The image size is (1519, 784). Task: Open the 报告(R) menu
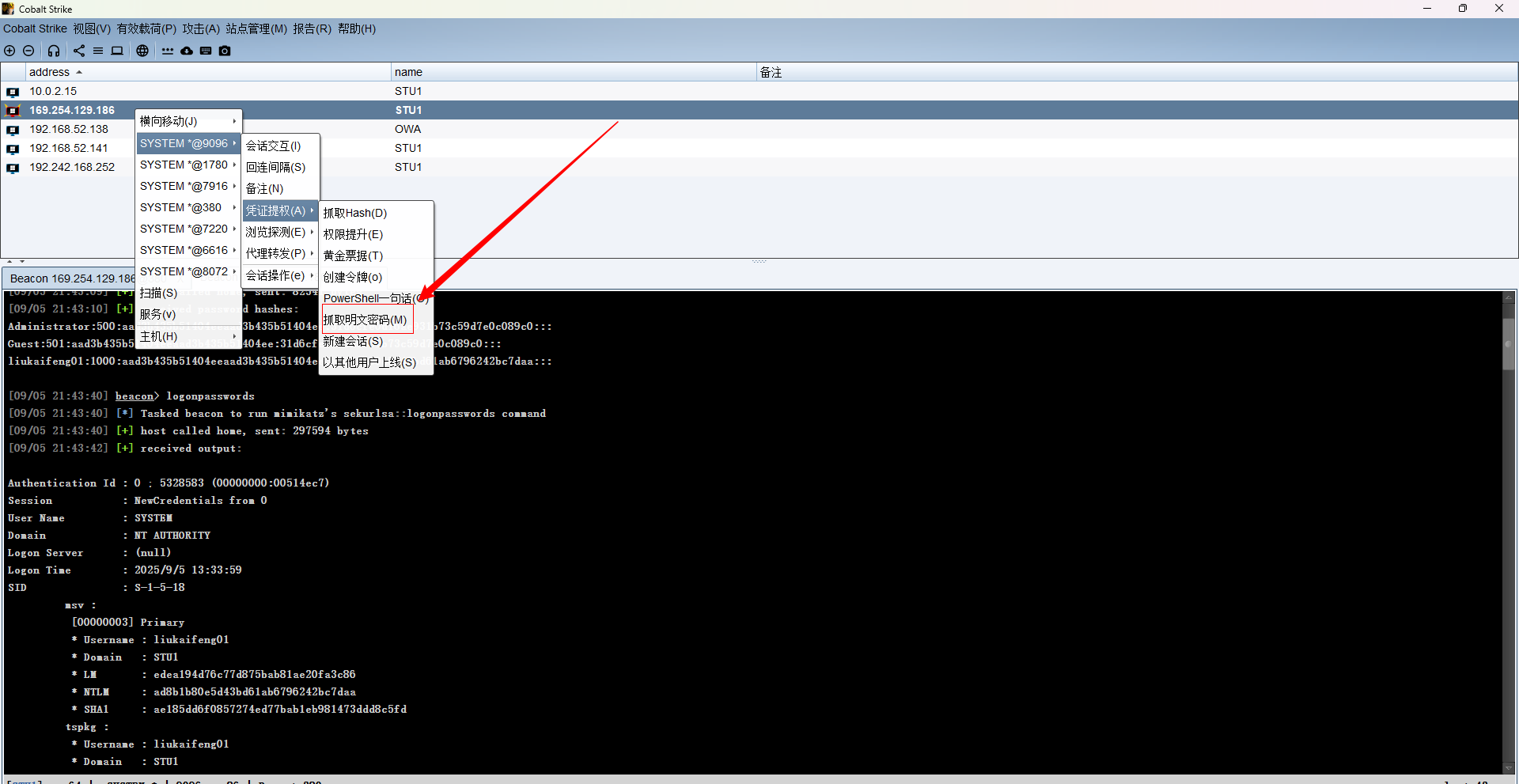tap(313, 28)
